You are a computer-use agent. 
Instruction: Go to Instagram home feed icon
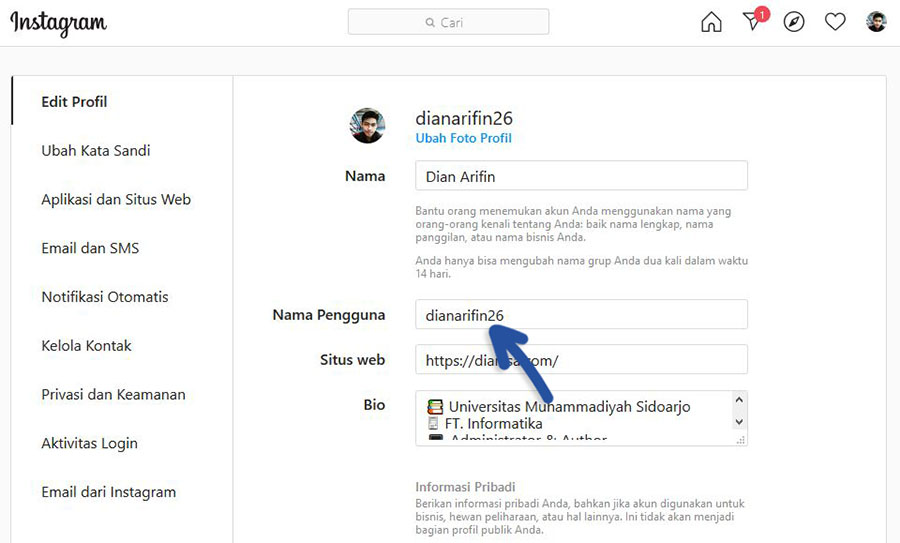point(711,22)
